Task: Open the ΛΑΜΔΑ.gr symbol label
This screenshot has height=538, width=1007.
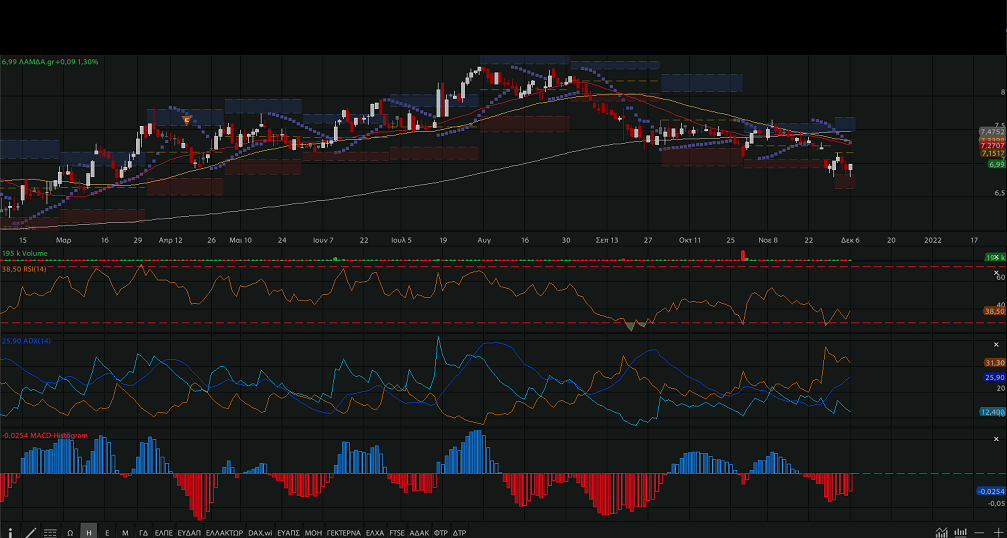Action: pyautogui.click(x=50, y=62)
